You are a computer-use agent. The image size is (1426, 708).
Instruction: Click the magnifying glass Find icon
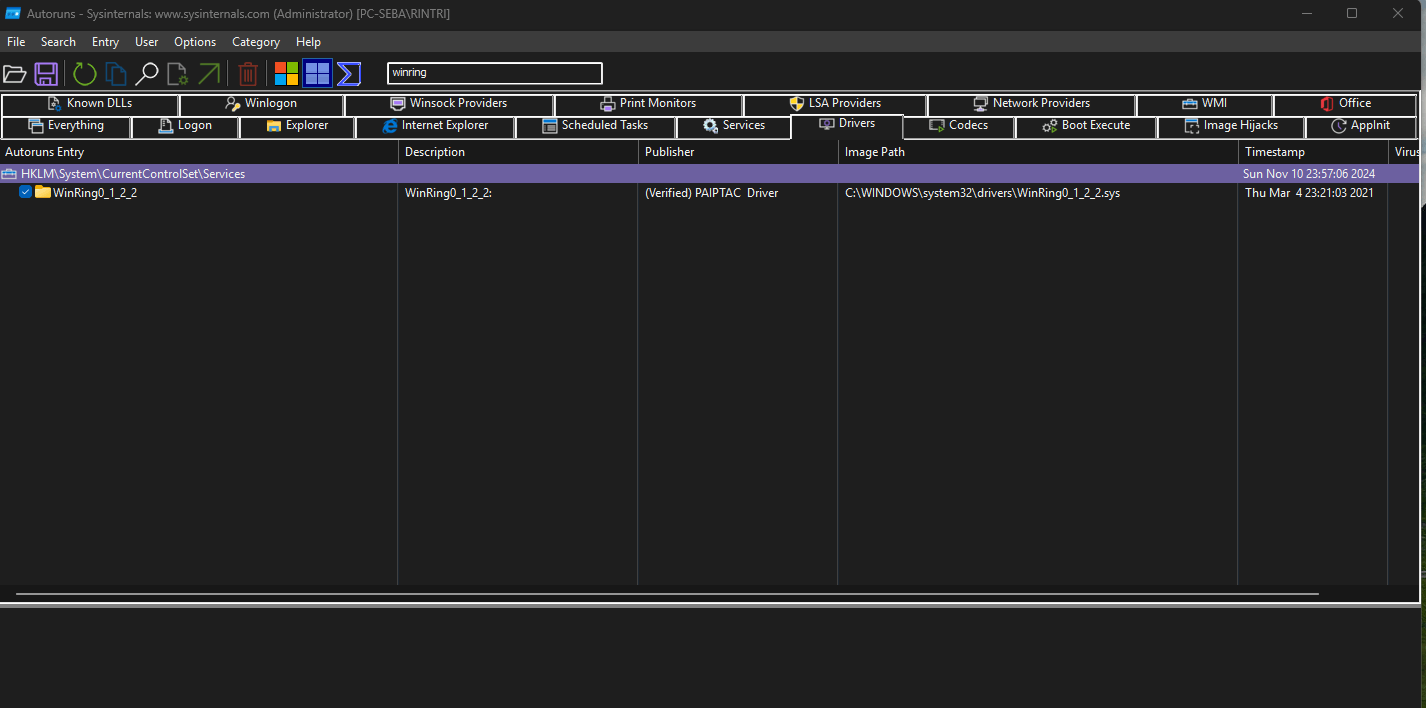pyautogui.click(x=147, y=74)
